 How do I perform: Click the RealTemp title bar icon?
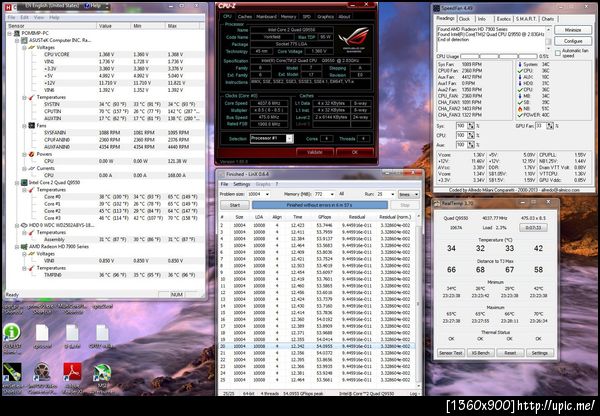(x=437, y=204)
